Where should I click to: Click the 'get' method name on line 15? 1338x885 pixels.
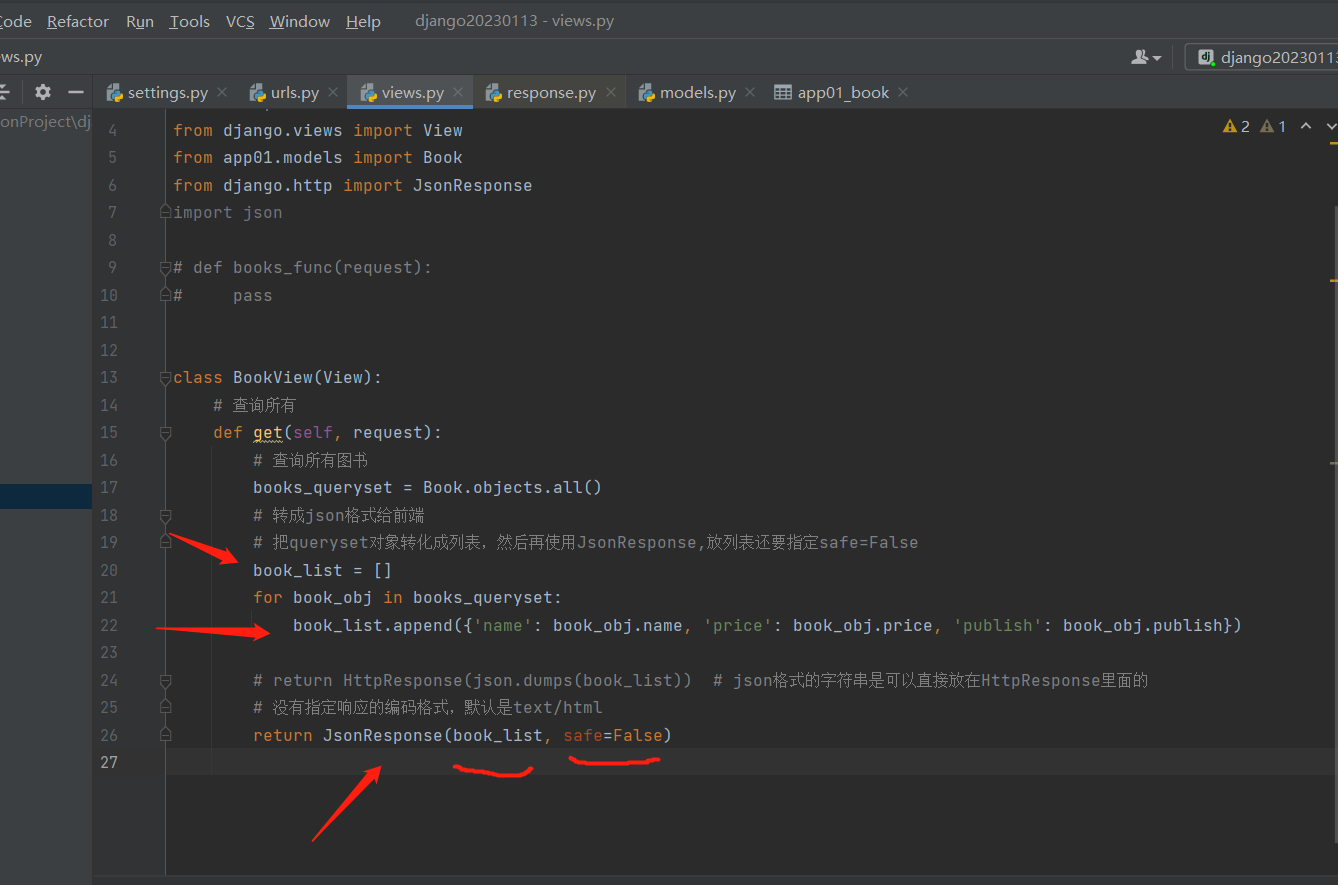[x=268, y=432]
